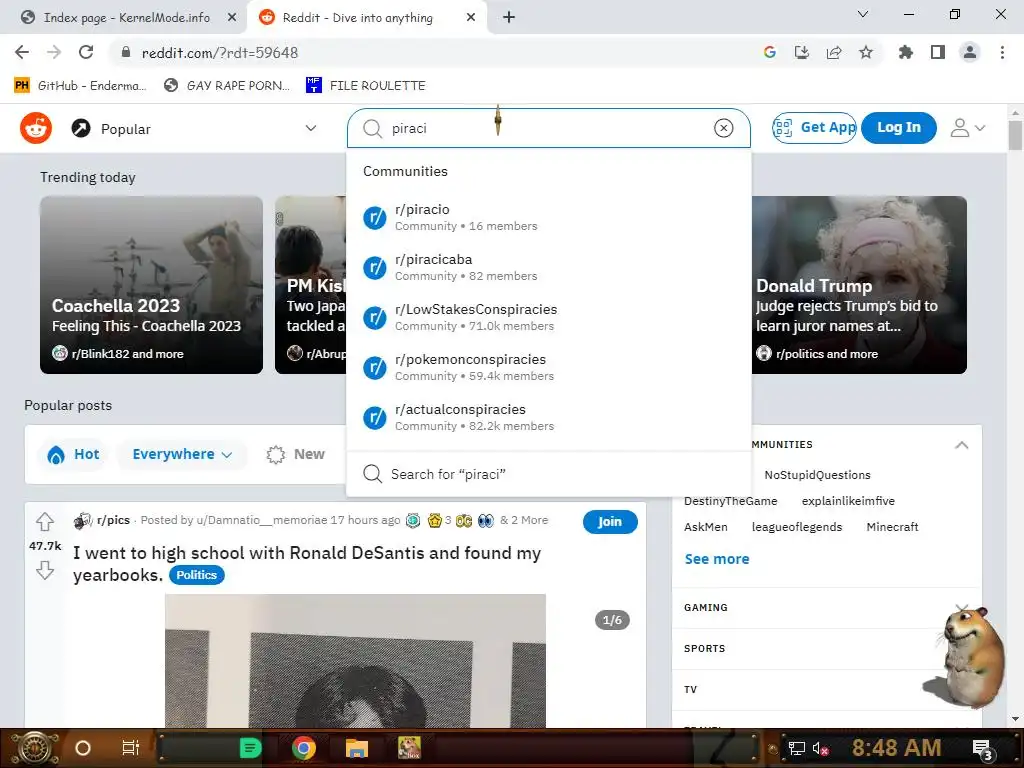Close the Reddit browser tab

[x=471, y=18]
